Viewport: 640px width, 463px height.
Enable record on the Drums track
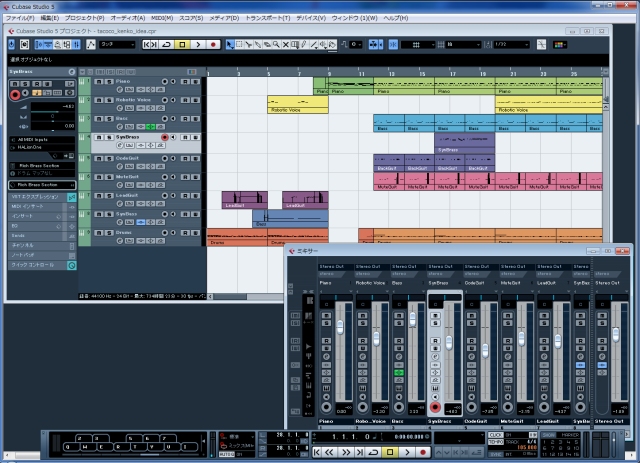pyautogui.click(x=164, y=233)
